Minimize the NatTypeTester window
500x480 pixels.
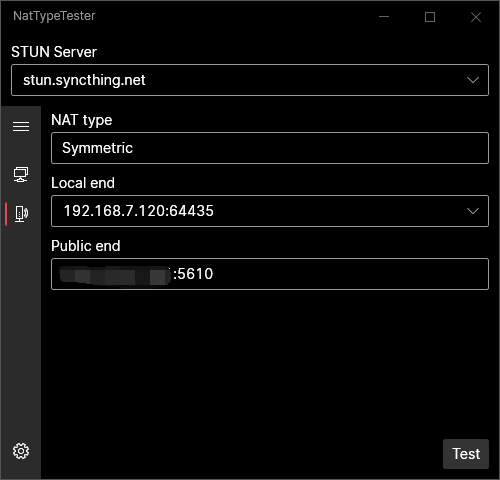[x=384, y=17]
